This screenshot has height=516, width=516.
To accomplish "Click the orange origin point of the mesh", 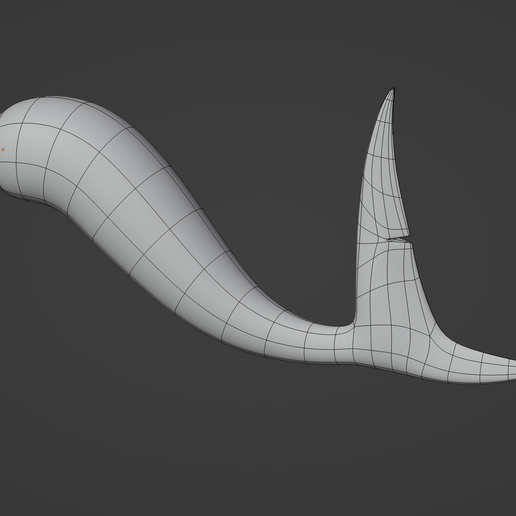I will (x=3, y=150).
